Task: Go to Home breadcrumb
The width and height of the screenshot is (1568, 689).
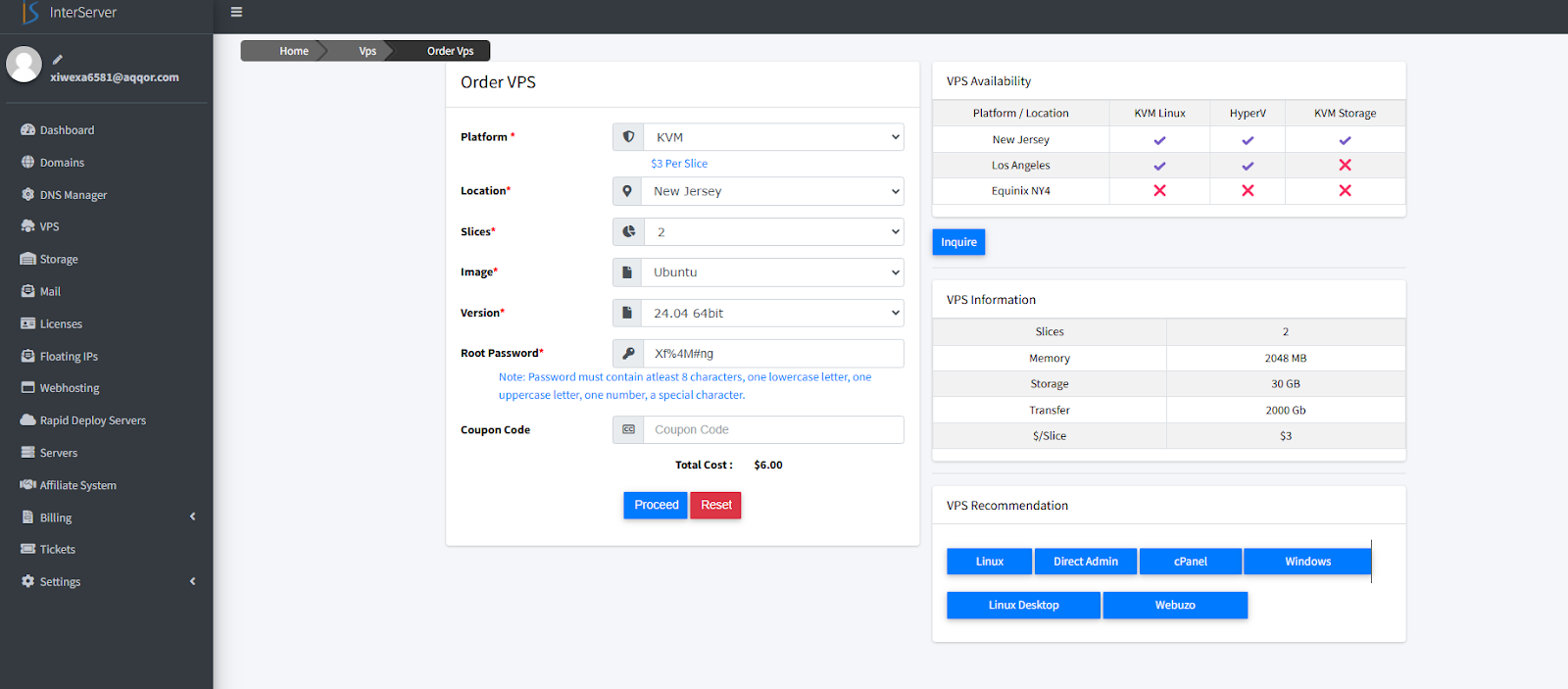Action: [294, 51]
